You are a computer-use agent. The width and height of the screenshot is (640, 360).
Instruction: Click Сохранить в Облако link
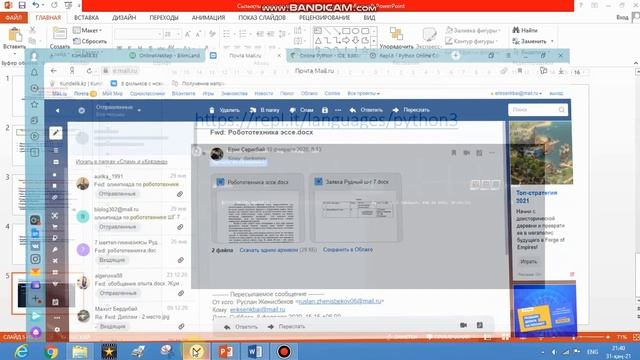click(348, 249)
